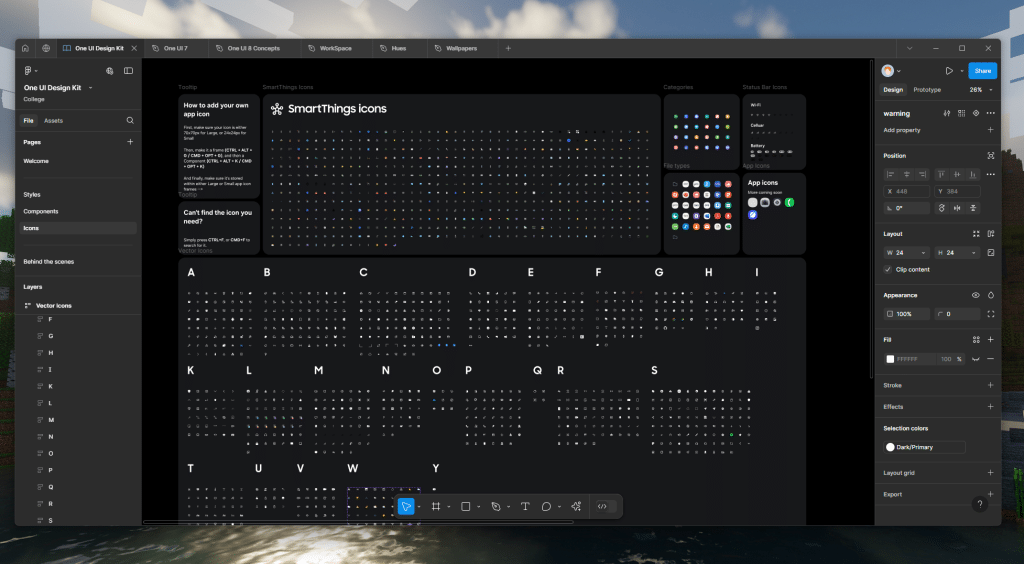The image size is (1024, 564).
Task: Open the Figma main menu logo
Action: [28, 70]
